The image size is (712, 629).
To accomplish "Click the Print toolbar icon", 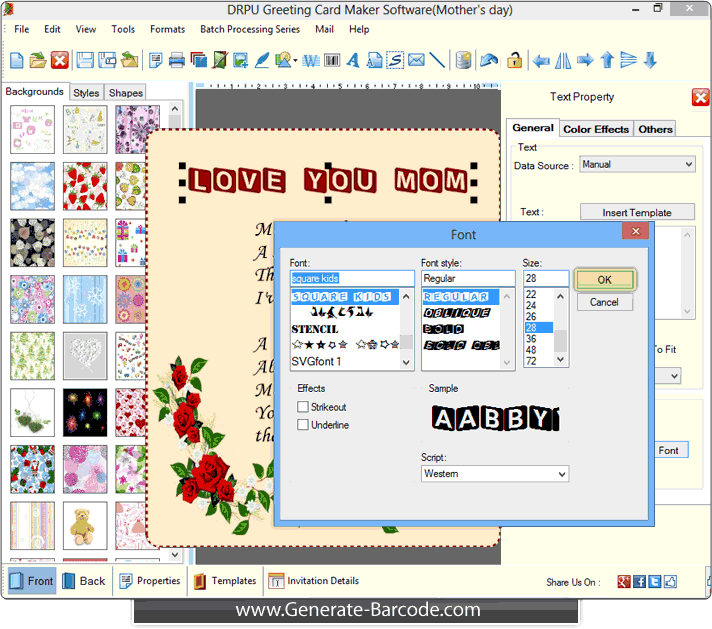I will click(x=177, y=60).
